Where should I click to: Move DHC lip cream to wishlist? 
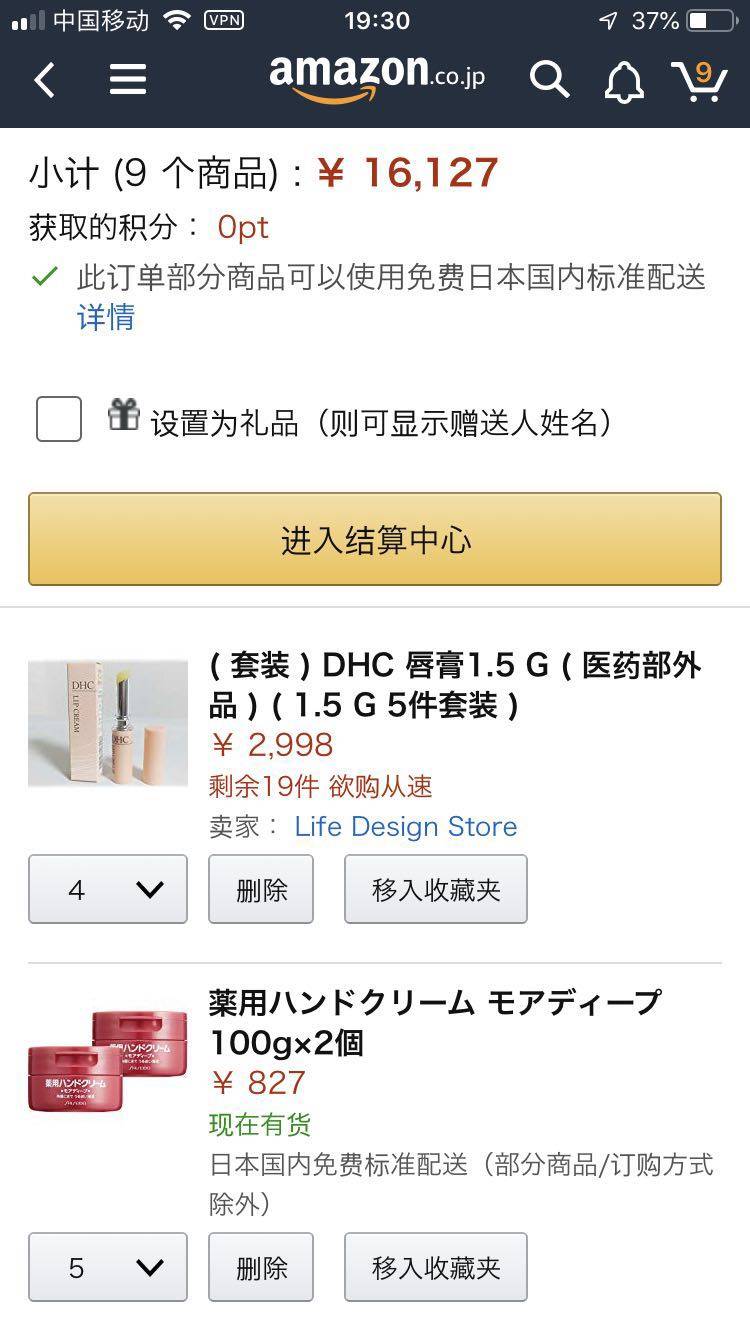436,889
